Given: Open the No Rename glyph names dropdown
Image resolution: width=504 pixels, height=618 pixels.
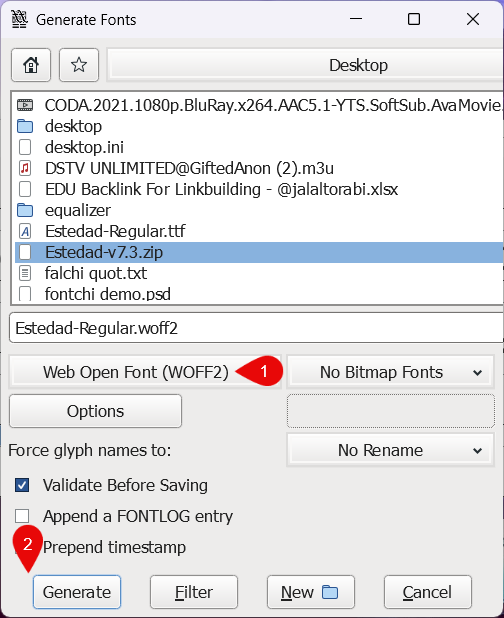Looking at the screenshot, I should pyautogui.click(x=390, y=450).
